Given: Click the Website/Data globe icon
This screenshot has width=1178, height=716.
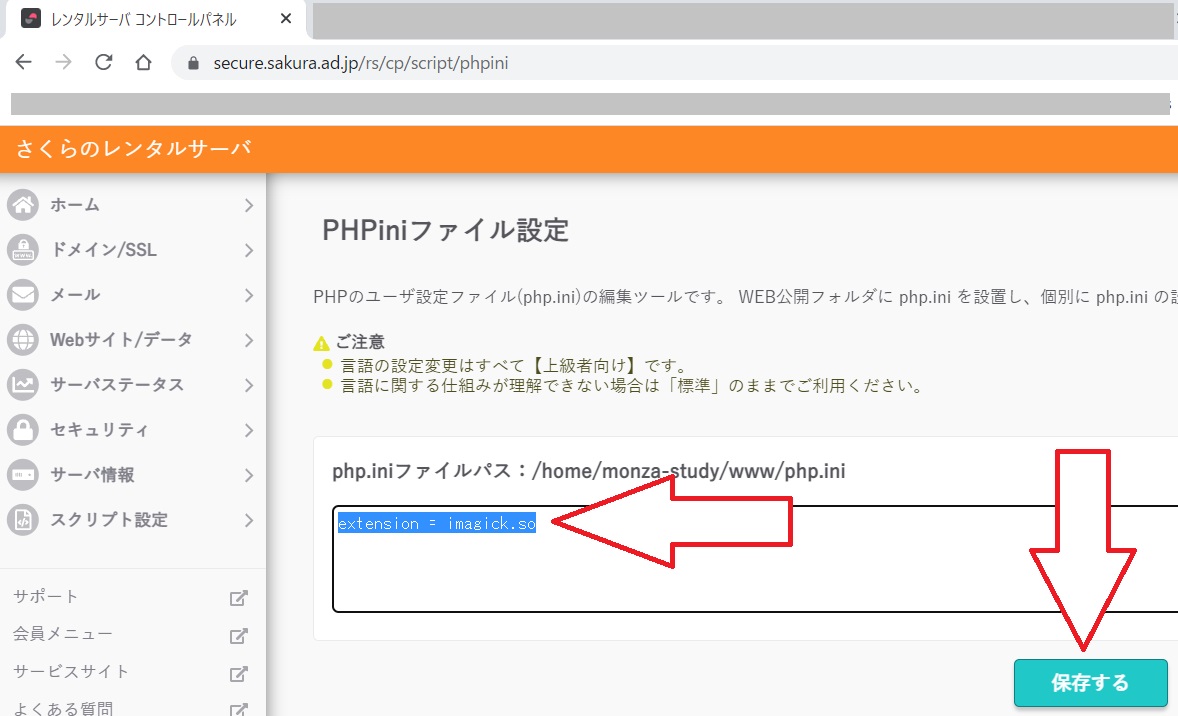Looking at the screenshot, I should click(23, 340).
